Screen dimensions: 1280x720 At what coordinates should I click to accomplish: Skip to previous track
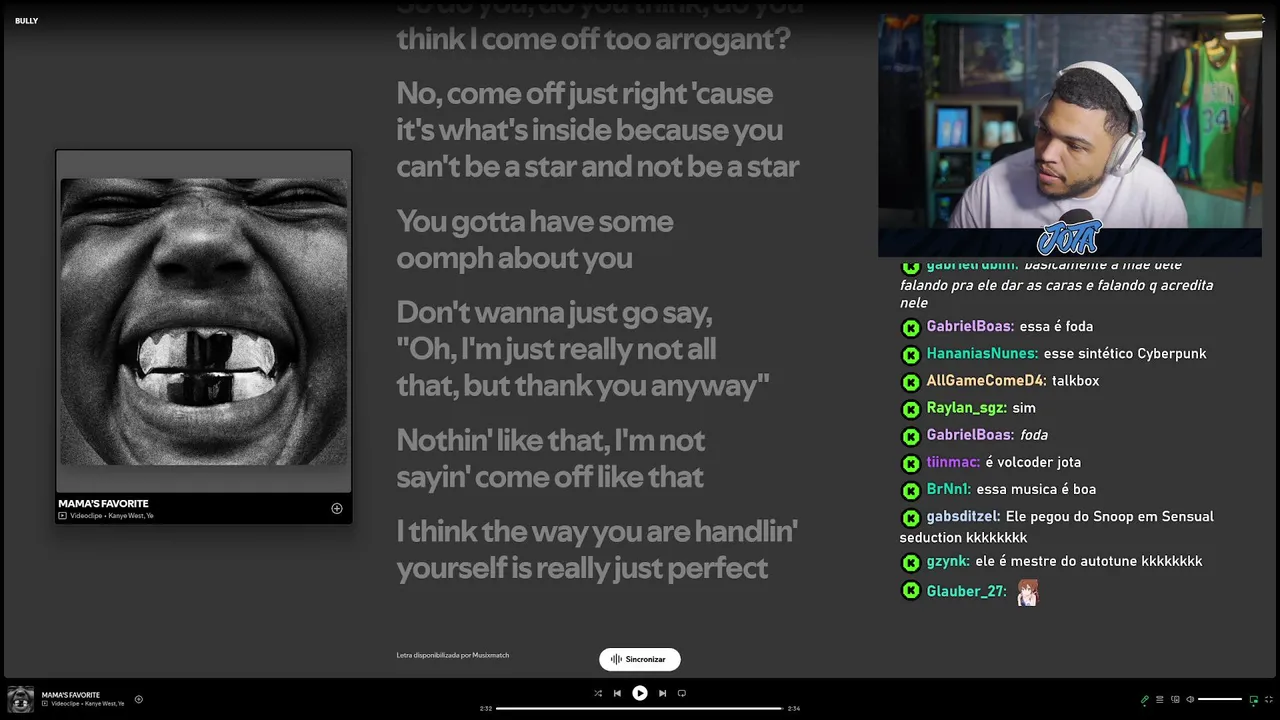point(617,693)
